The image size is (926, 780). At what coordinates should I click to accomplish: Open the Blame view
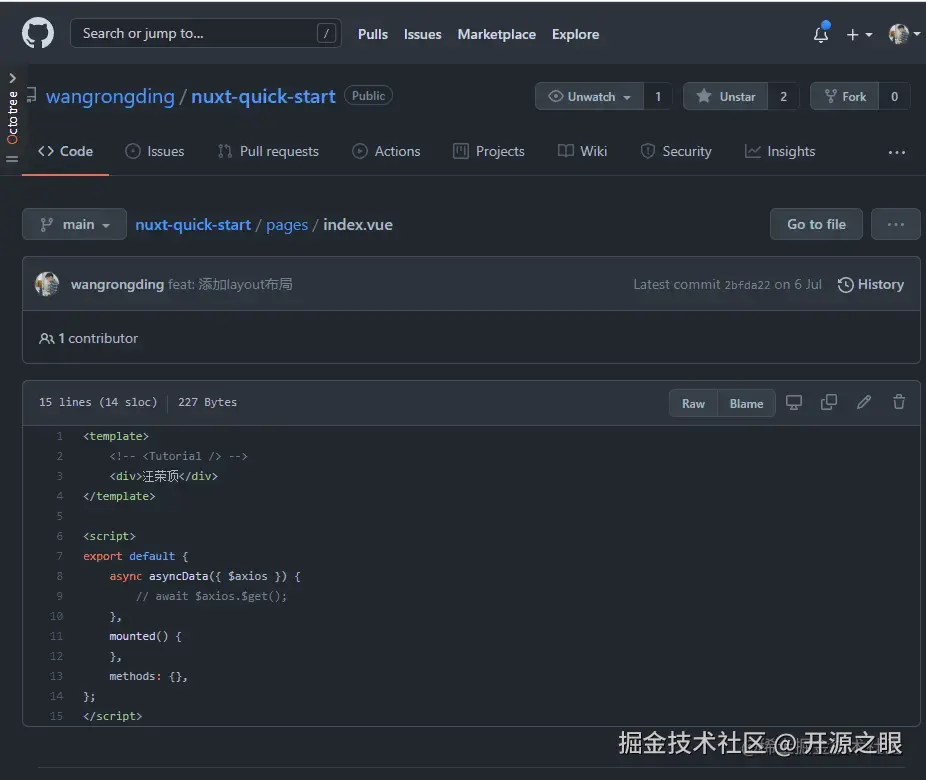[746, 403]
